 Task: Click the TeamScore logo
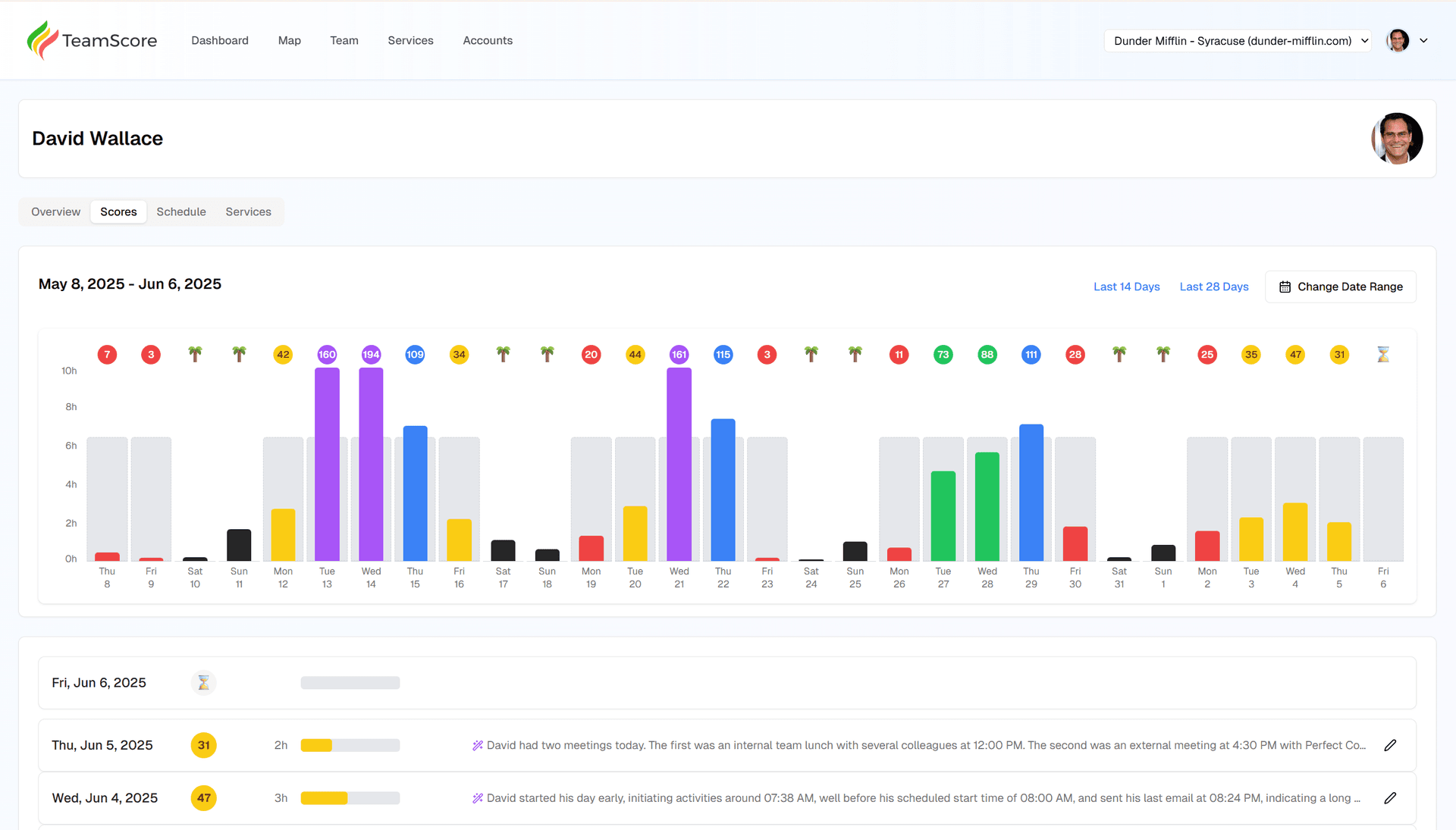click(x=91, y=40)
